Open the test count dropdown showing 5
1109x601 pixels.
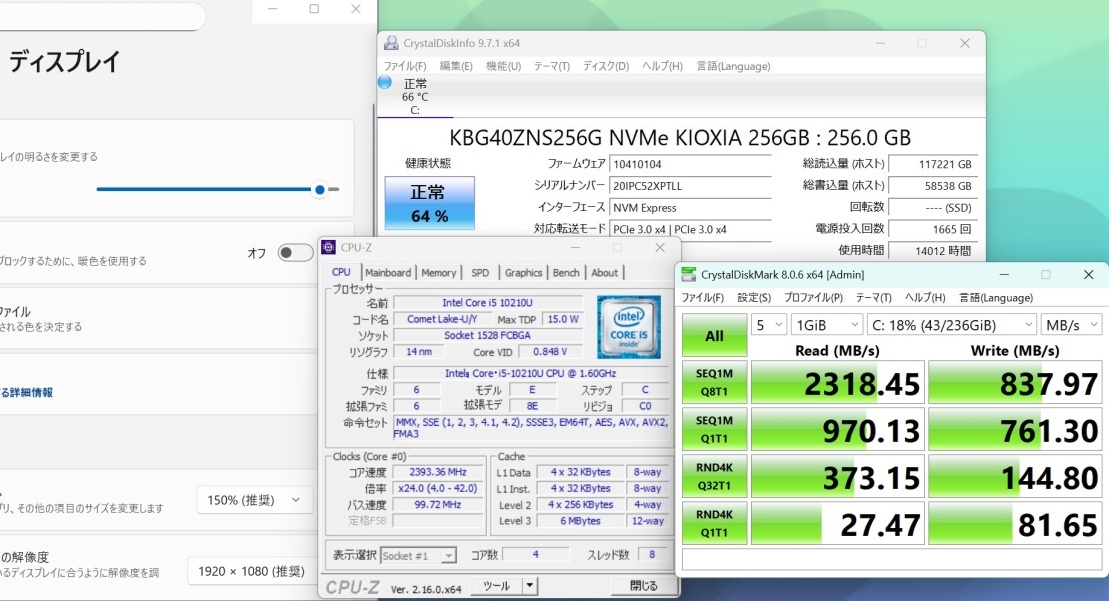click(768, 325)
